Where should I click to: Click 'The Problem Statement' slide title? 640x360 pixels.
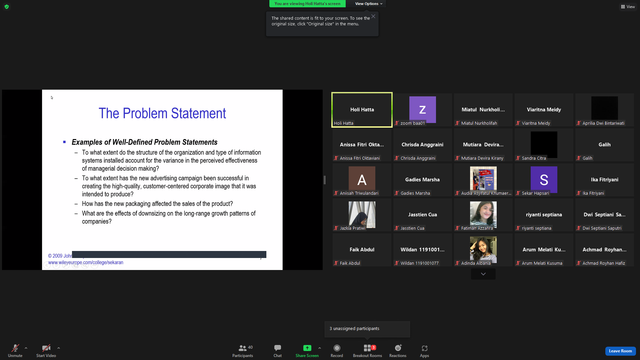click(x=162, y=113)
